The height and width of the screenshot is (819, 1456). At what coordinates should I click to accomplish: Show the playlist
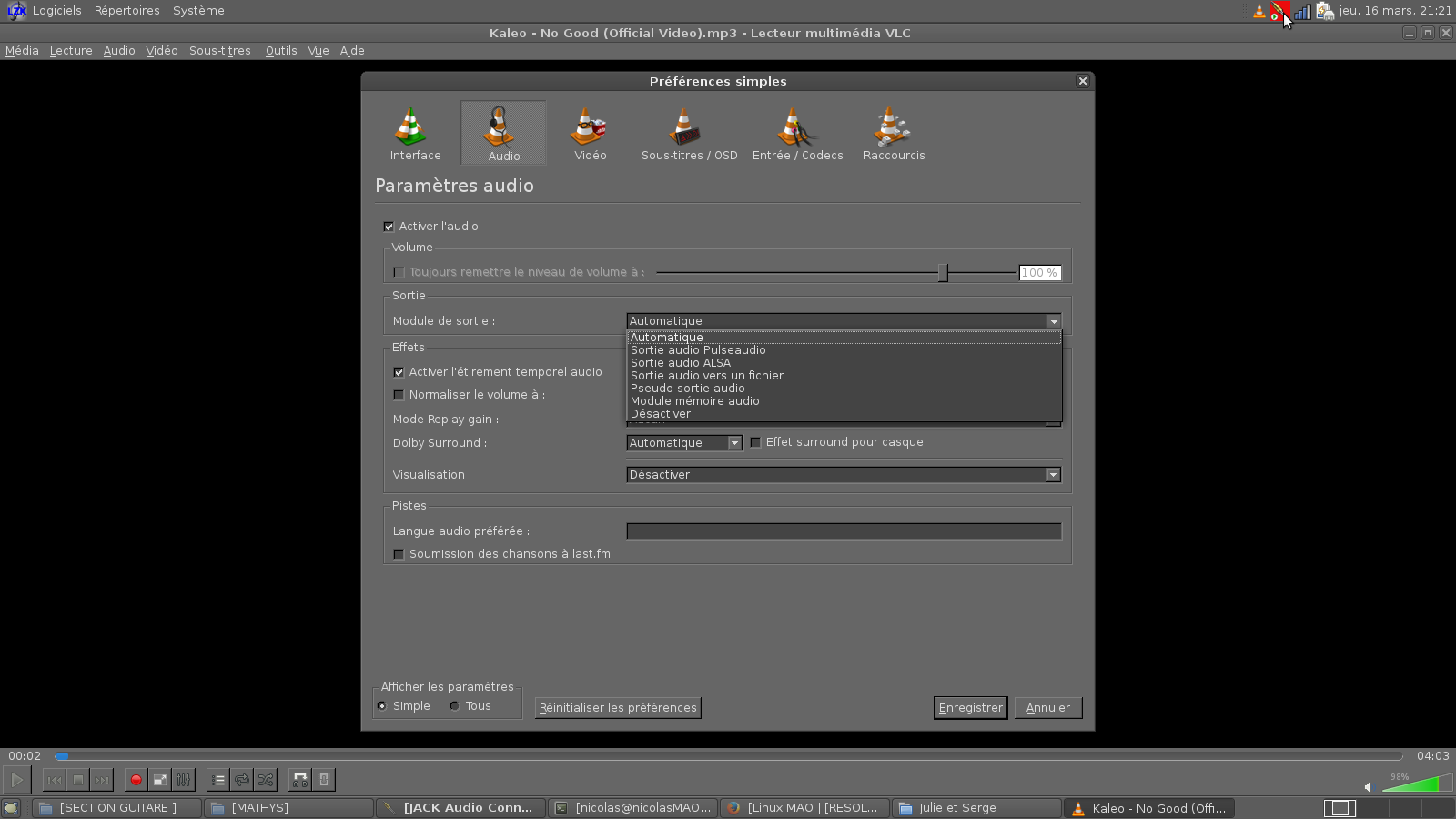click(217, 780)
